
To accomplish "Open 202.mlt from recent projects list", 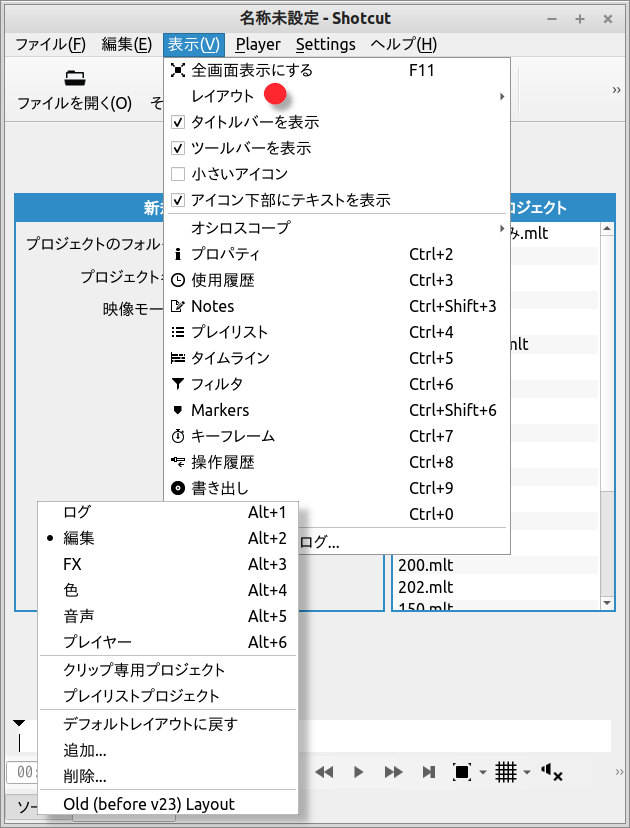I will [426, 587].
